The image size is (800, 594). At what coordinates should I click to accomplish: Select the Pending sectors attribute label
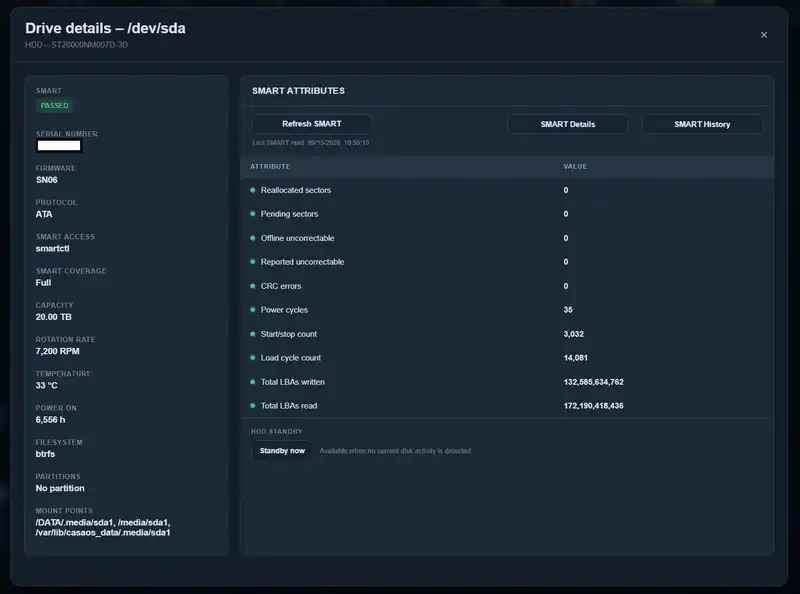click(x=289, y=214)
